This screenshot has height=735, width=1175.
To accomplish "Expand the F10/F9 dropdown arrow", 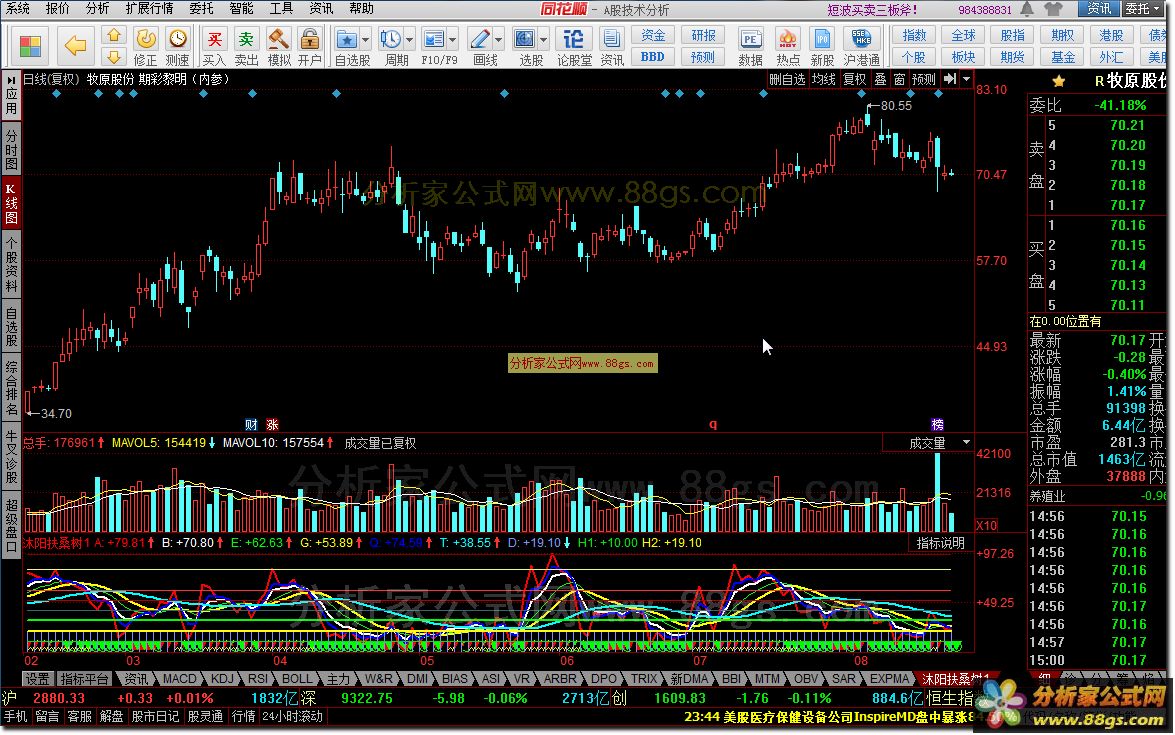I will click(x=453, y=39).
